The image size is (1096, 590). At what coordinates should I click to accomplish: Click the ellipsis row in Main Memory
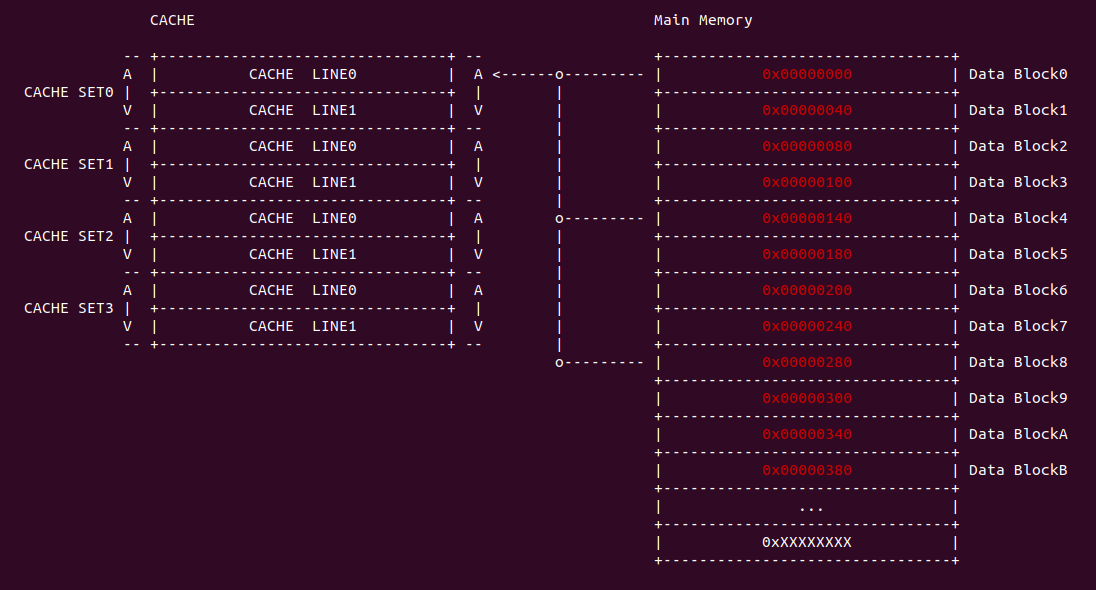pyautogui.click(x=811, y=507)
